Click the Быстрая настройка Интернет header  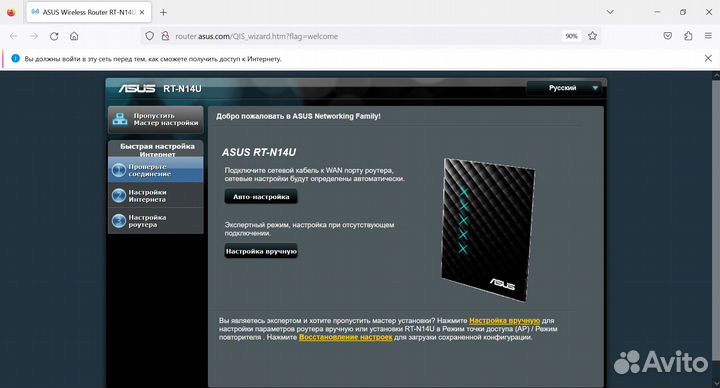point(157,150)
